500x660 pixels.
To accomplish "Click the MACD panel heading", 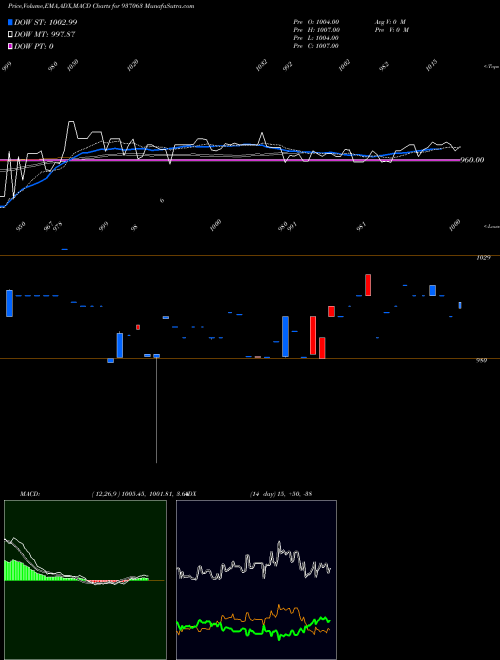I will pos(29,494).
